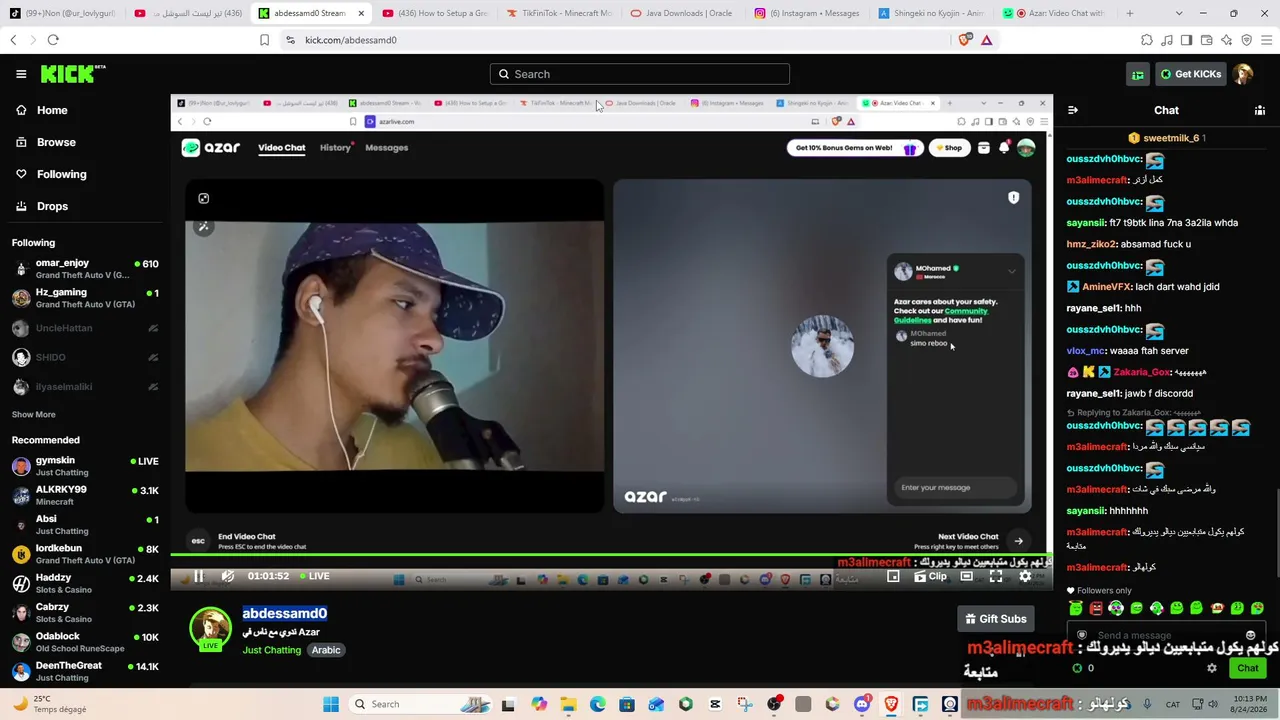1280x720 pixels.
Task: Open the icon button beside Get KICKs
Action: (1138, 74)
